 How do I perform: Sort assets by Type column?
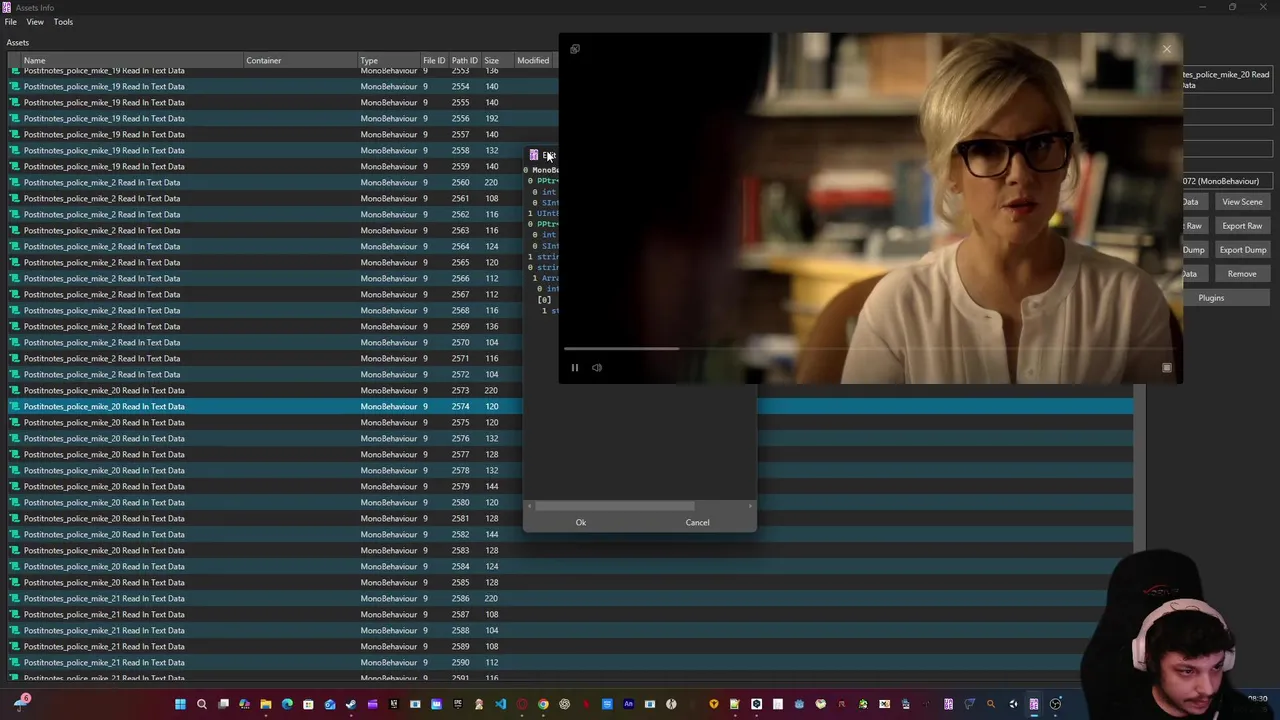point(388,61)
